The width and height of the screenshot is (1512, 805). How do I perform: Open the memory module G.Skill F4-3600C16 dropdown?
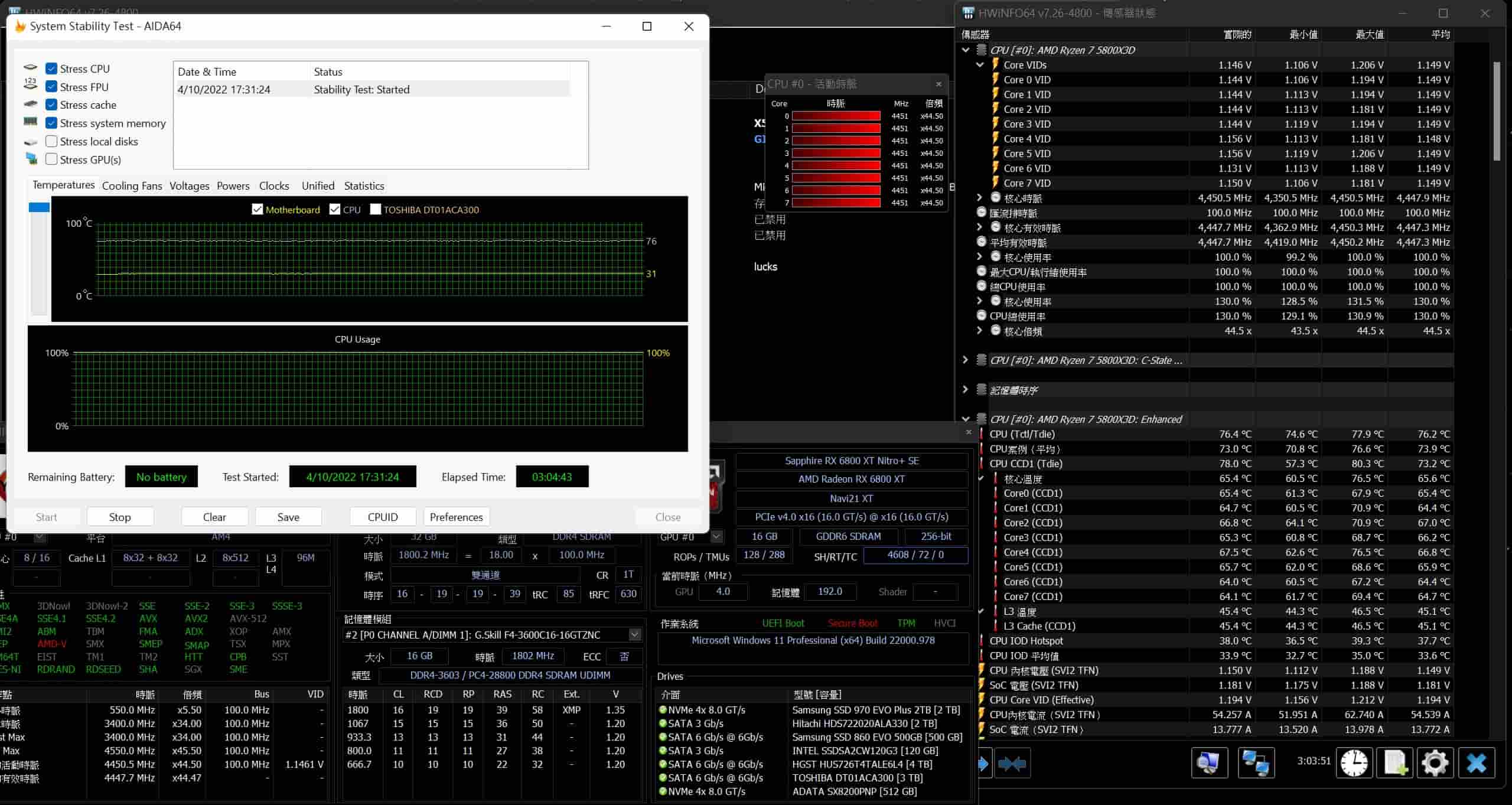635,634
